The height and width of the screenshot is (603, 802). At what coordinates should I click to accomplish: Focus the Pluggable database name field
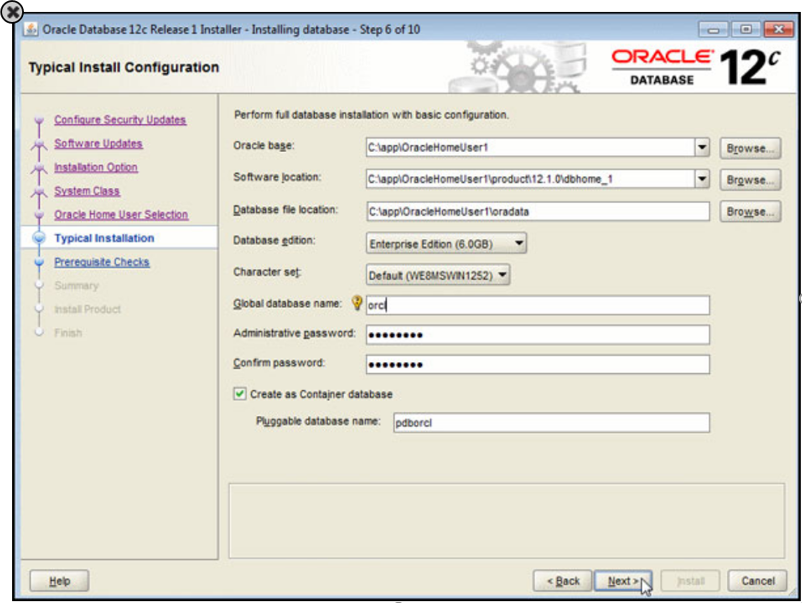click(x=551, y=423)
